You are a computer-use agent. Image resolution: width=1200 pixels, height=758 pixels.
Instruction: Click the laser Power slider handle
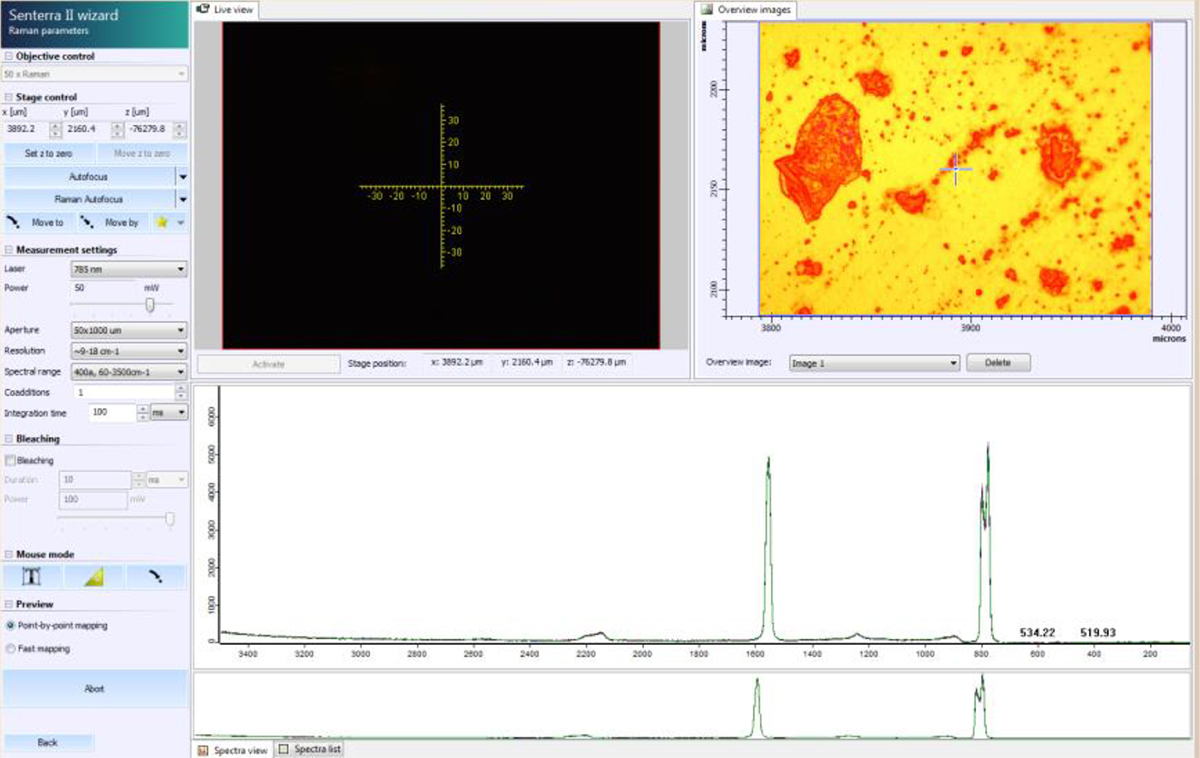pos(150,306)
